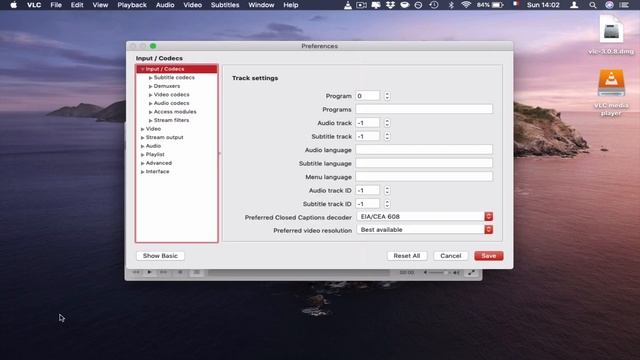The height and width of the screenshot is (360, 640).
Task: Open Notification Center icon
Action: click(x=624, y=5)
